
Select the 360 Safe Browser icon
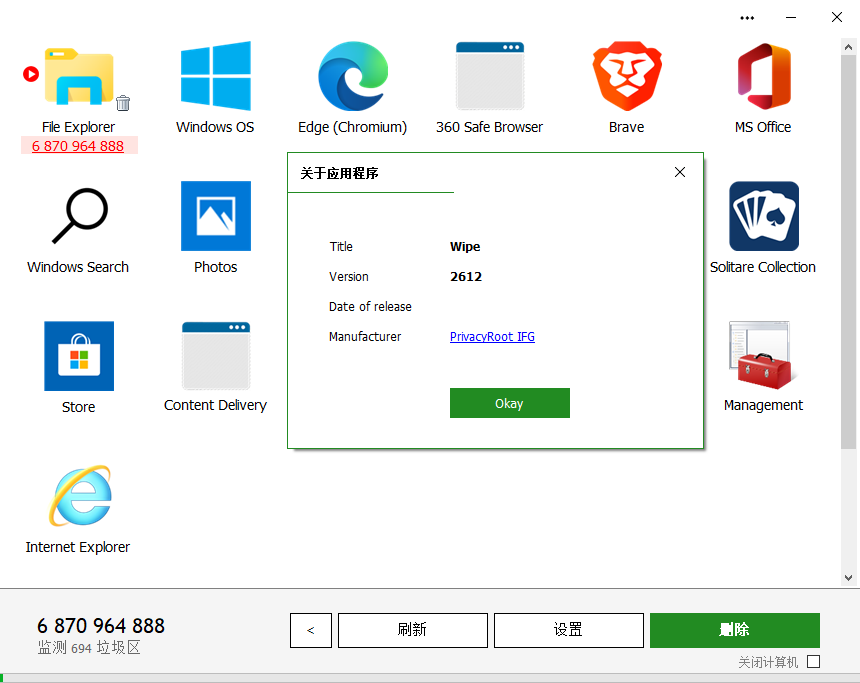coord(490,76)
